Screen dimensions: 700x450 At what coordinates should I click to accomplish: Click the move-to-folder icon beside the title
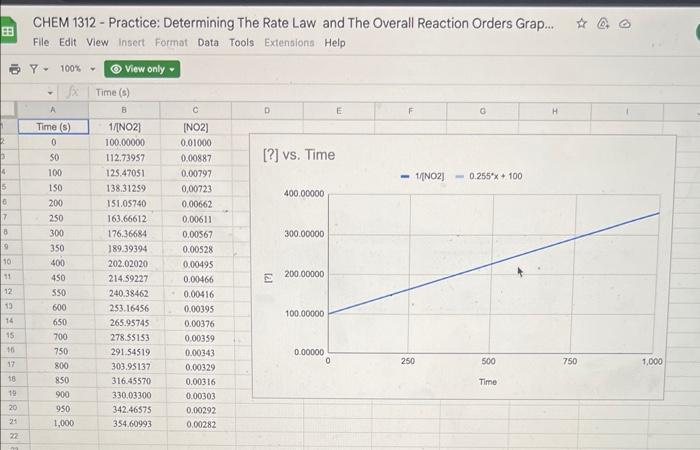point(603,24)
